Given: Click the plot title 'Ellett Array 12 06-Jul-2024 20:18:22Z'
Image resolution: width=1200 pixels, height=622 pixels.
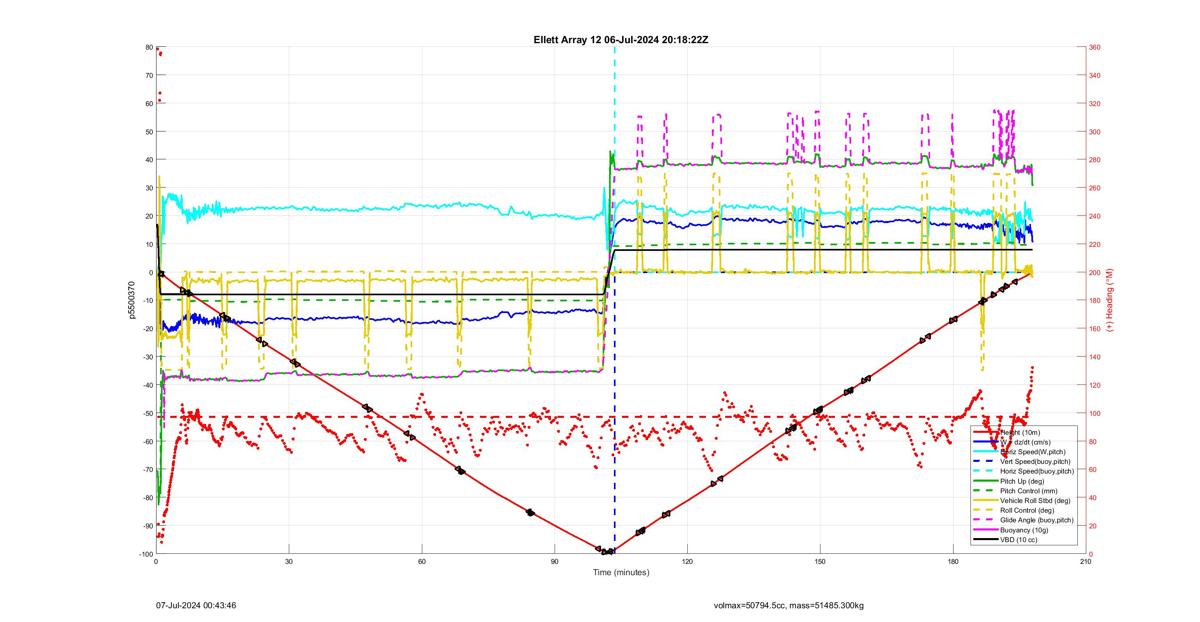Looking at the screenshot, I should (621, 39).
